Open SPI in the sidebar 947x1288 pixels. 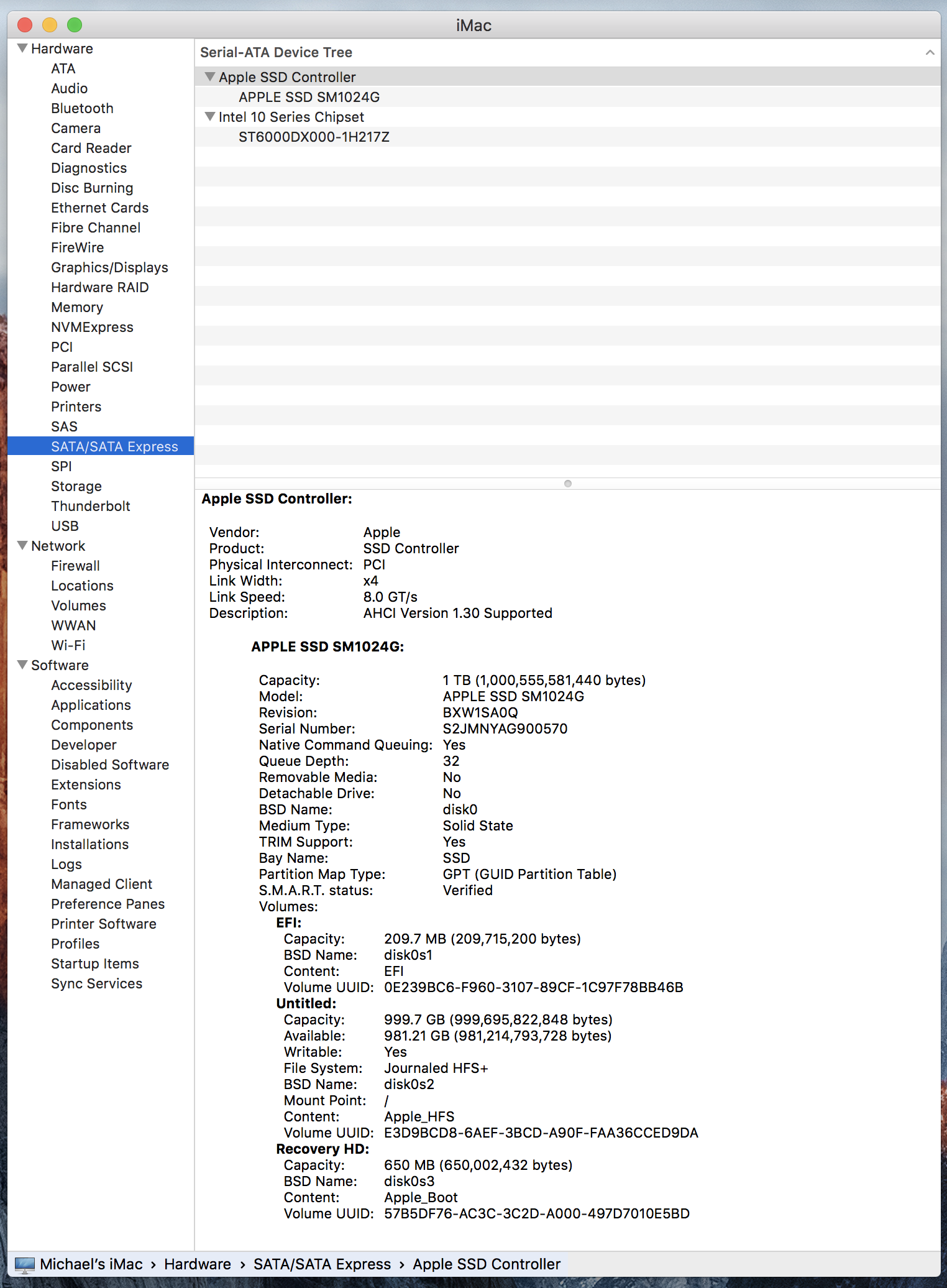(62, 466)
